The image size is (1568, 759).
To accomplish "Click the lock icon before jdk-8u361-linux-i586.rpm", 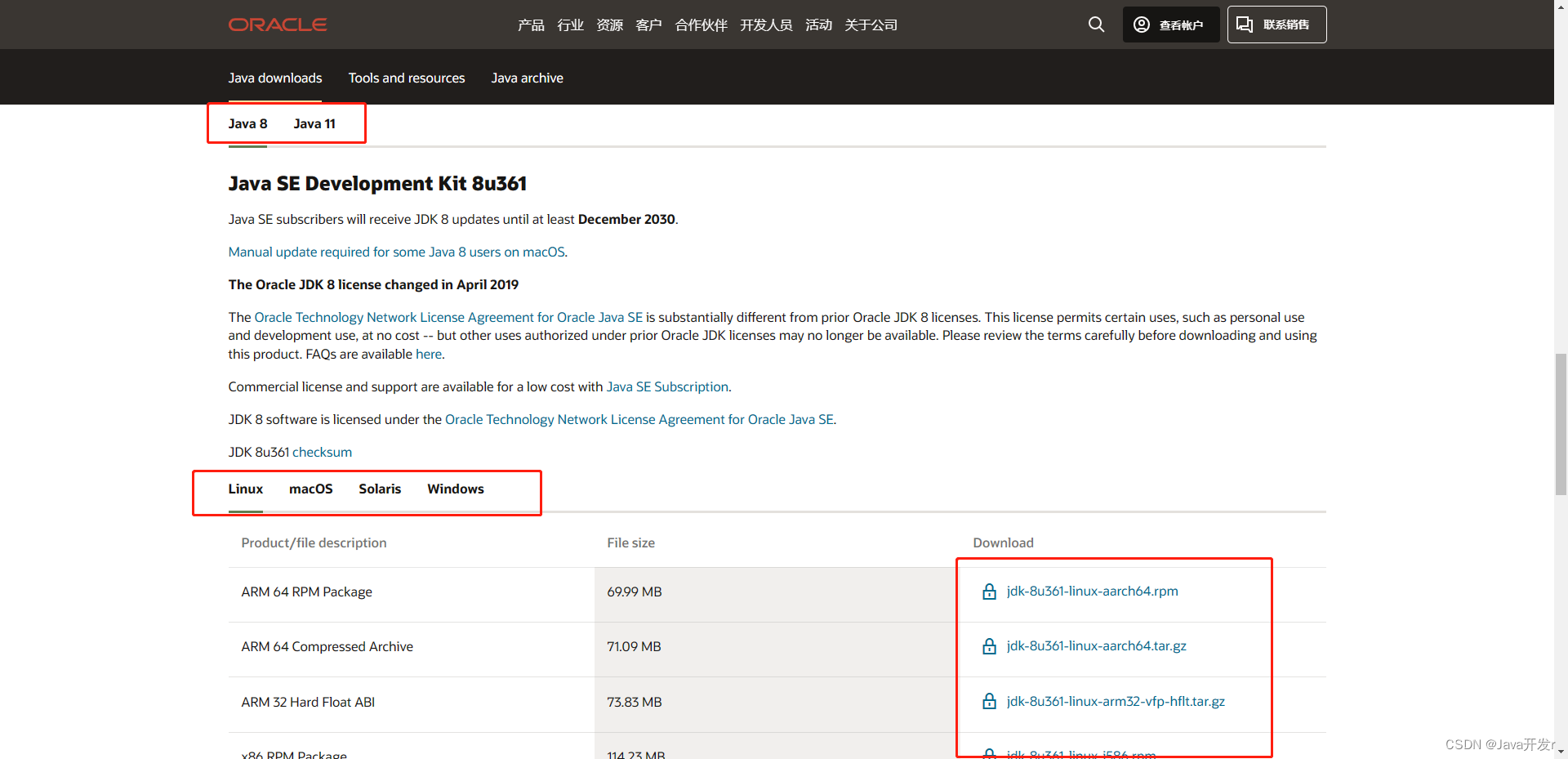I will (x=989, y=752).
